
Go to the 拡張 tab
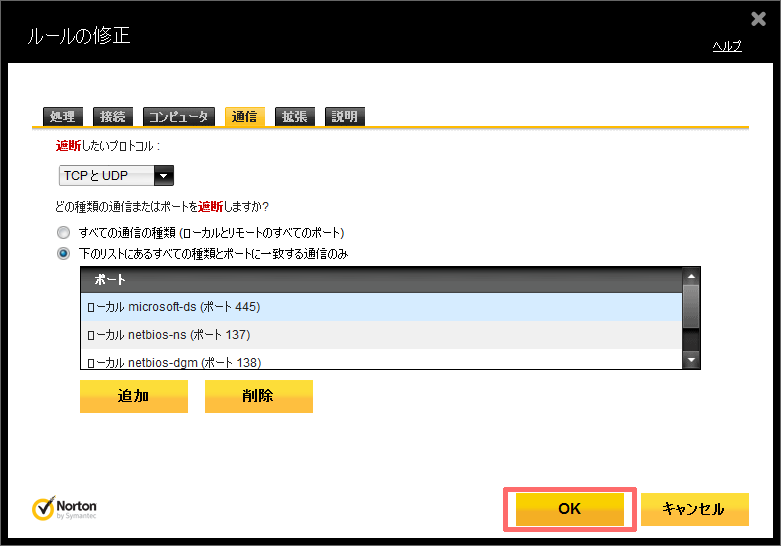(295, 116)
